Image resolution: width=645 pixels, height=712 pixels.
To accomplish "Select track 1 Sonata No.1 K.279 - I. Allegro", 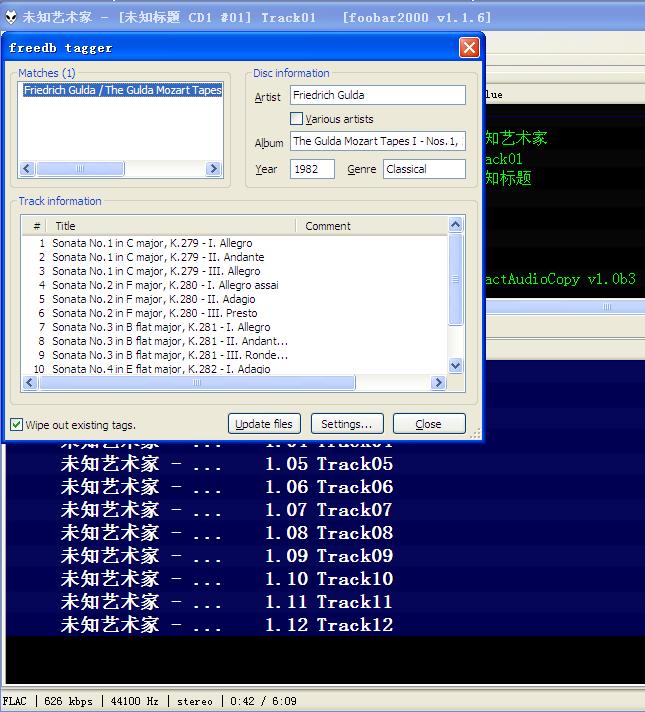I will [235, 243].
